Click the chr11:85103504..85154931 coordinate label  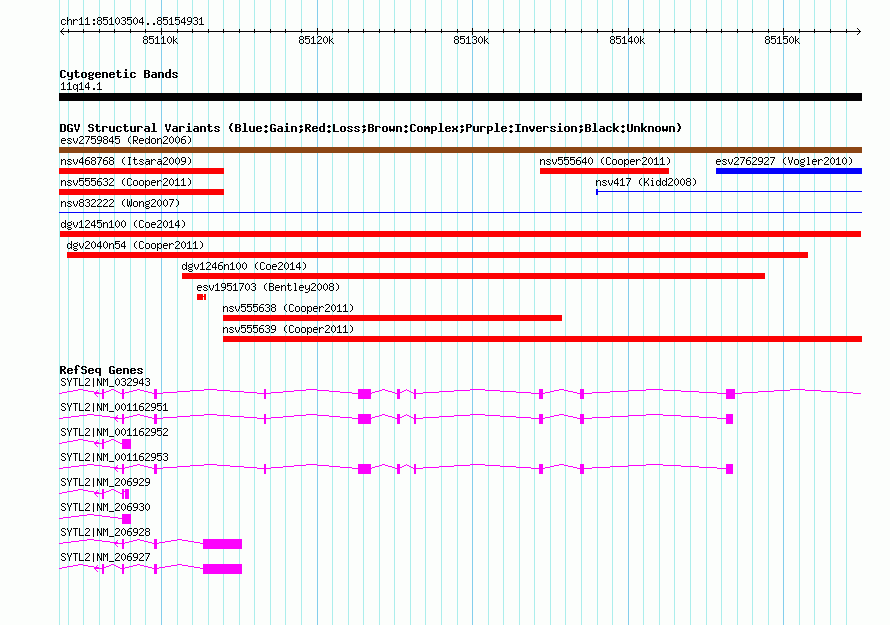[x=132, y=21]
